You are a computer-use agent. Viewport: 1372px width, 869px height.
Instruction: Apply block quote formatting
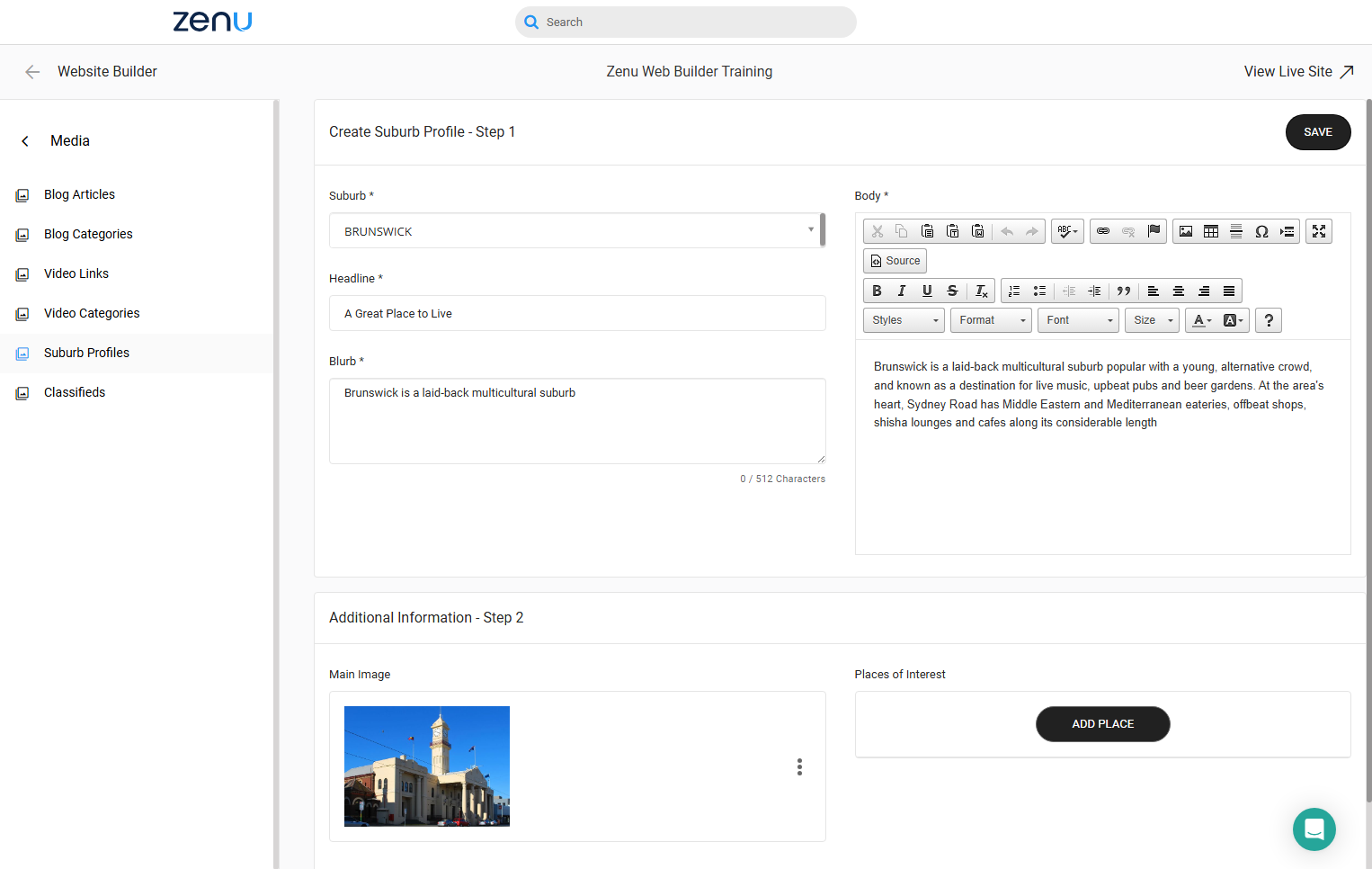point(1123,291)
